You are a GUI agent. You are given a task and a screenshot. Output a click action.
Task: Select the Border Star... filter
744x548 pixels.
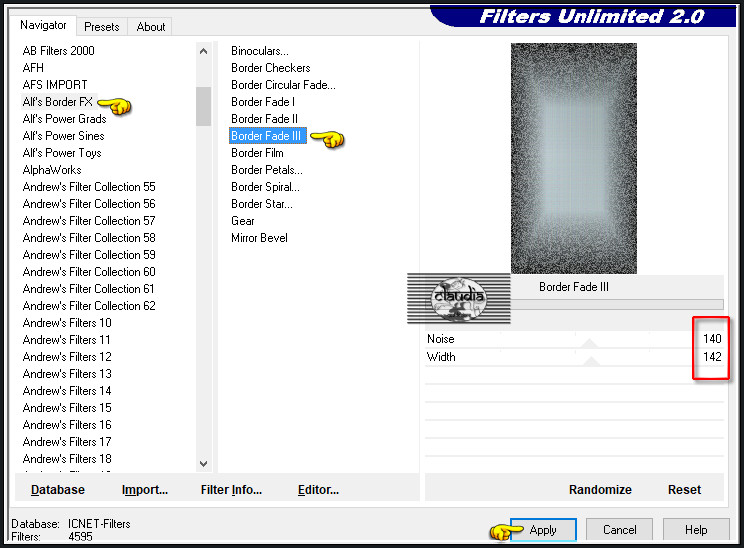tap(262, 204)
